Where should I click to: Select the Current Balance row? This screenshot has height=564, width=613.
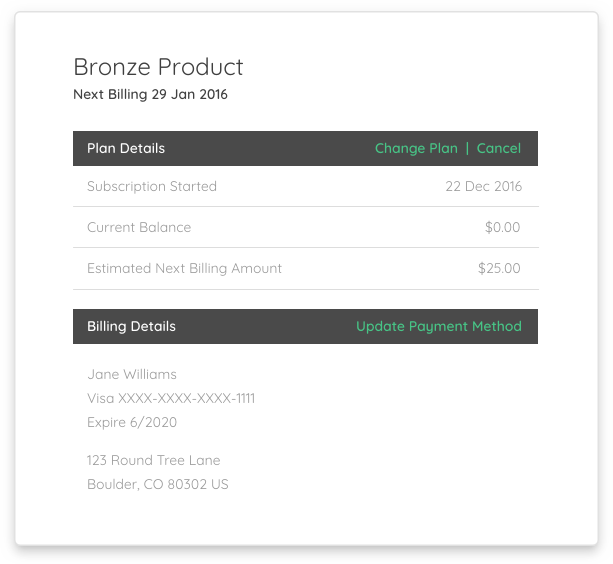[305, 228]
